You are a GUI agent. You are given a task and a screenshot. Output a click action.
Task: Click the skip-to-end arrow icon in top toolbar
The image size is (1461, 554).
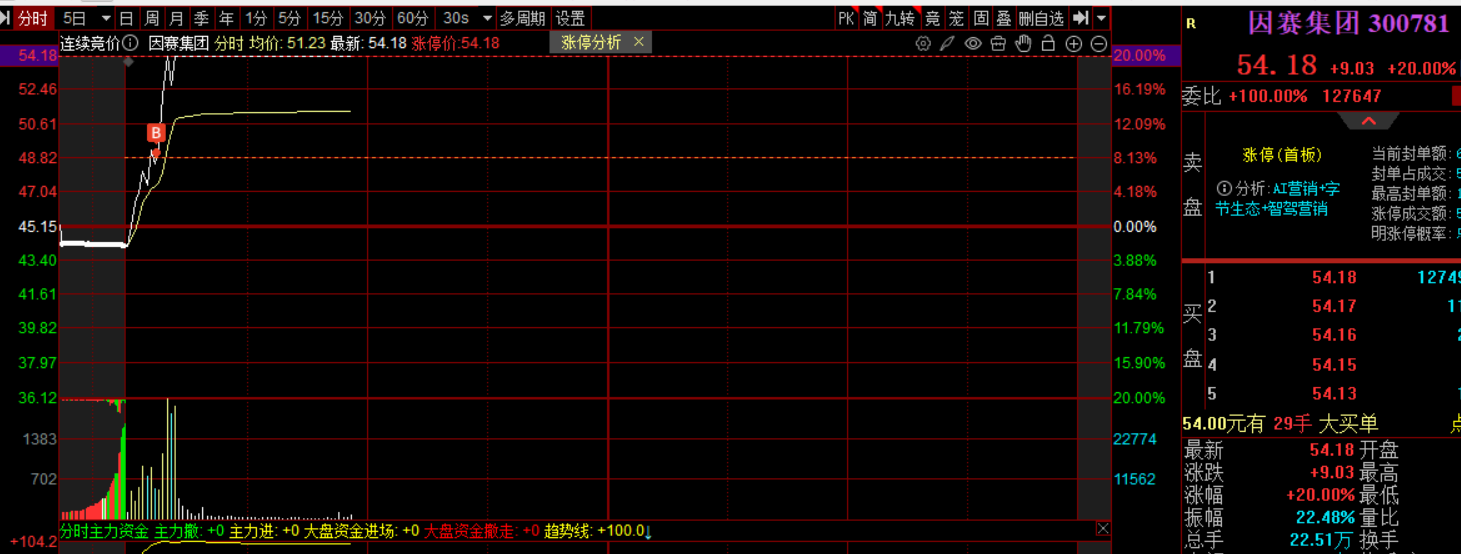click(1080, 18)
